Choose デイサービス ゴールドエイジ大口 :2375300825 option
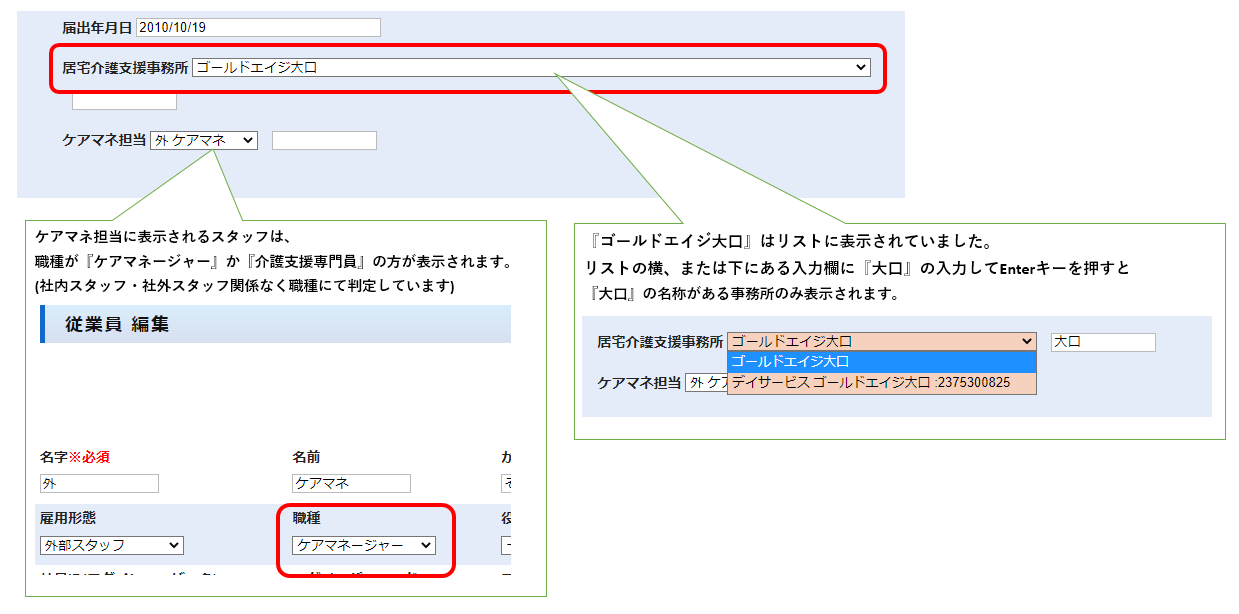 coord(881,382)
